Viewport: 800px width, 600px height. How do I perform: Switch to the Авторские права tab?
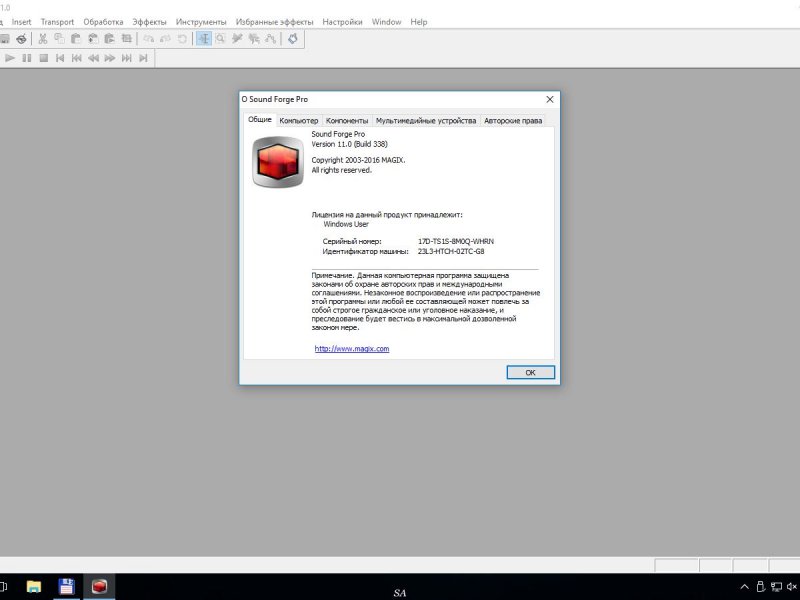tap(513, 120)
